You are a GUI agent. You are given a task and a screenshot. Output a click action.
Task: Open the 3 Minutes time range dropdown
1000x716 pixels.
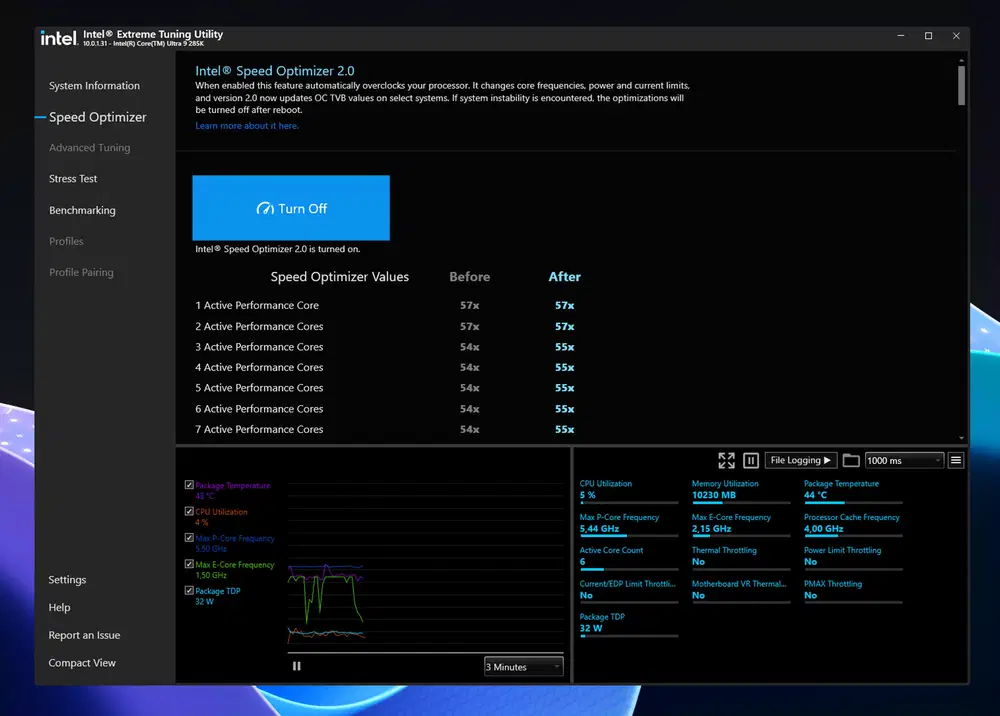pyautogui.click(x=523, y=667)
